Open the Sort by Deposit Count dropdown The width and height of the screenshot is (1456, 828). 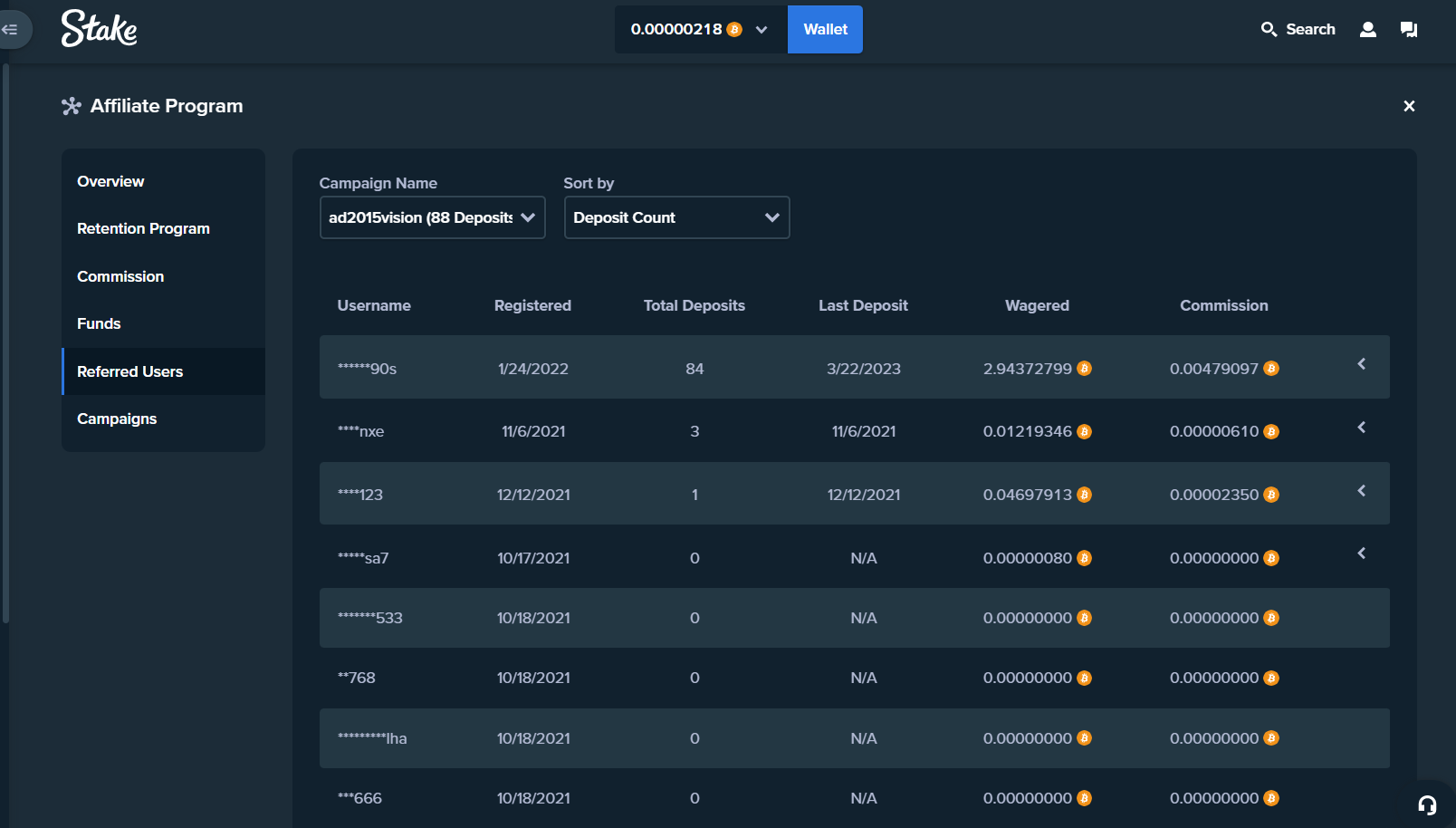click(676, 217)
